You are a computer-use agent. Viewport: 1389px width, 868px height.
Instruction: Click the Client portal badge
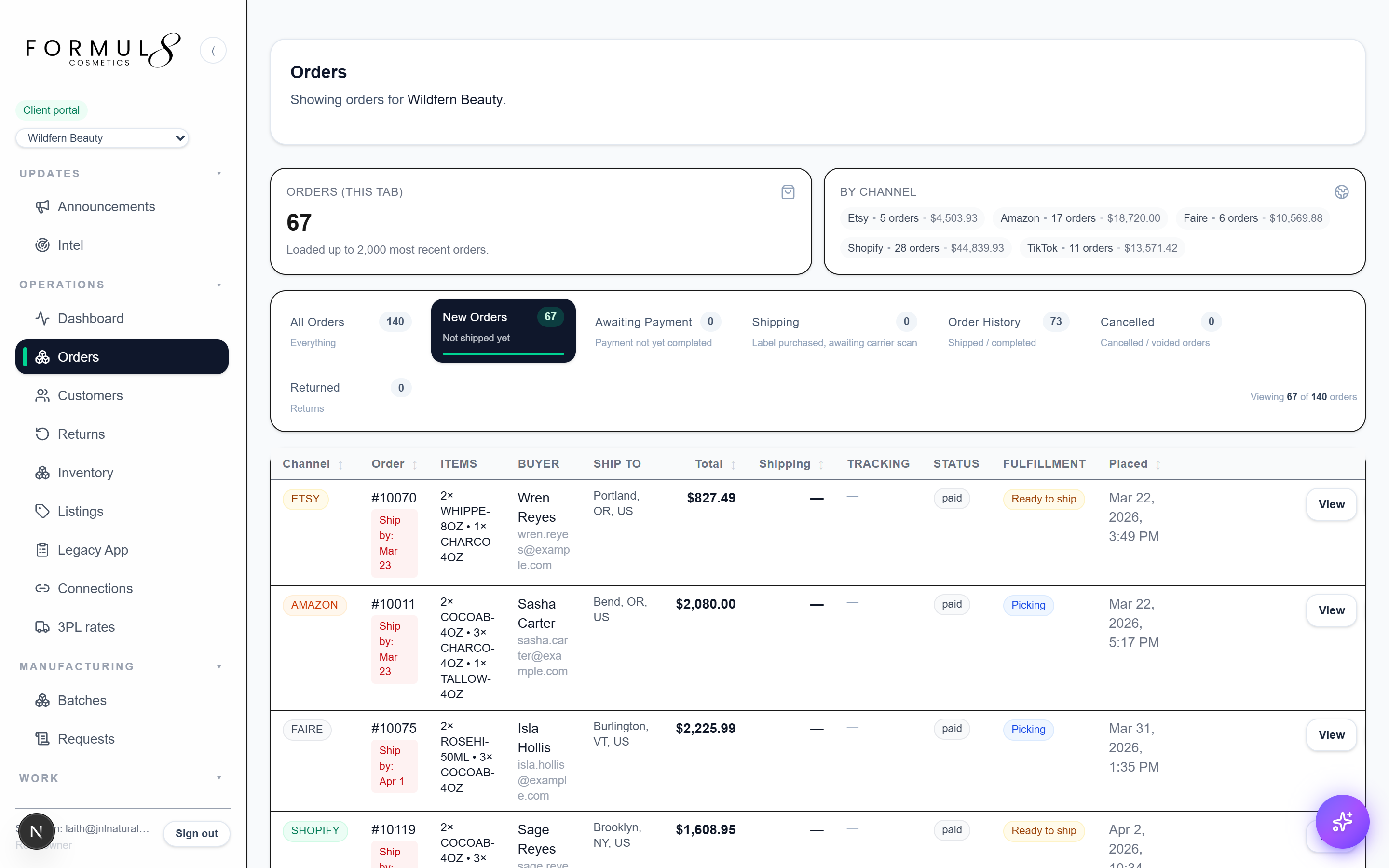pos(51,110)
